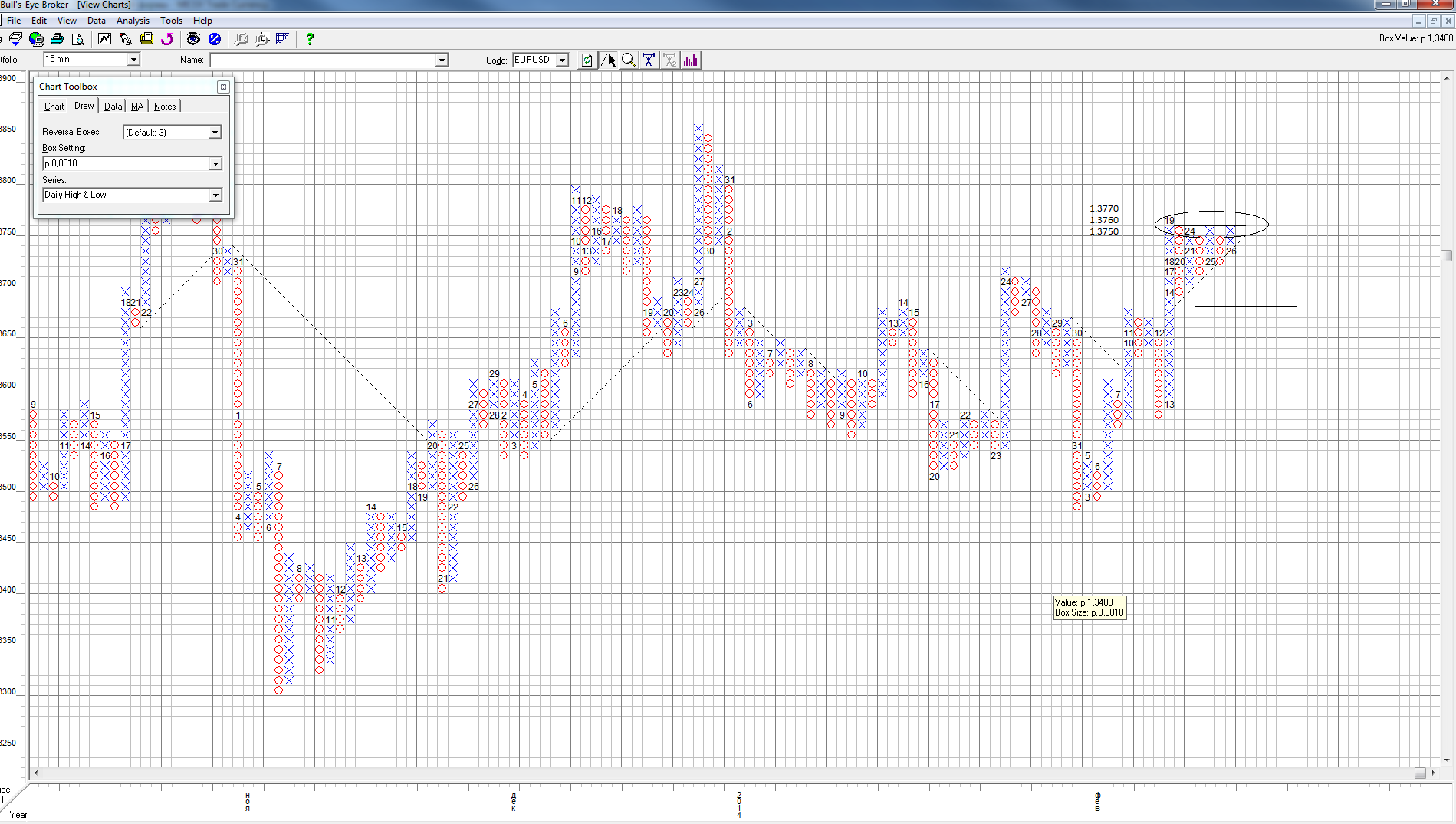The width and height of the screenshot is (1456, 824).
Task: Click the line chart icon in toolbar
Action: pyautogui.click(x=105, y=39)
